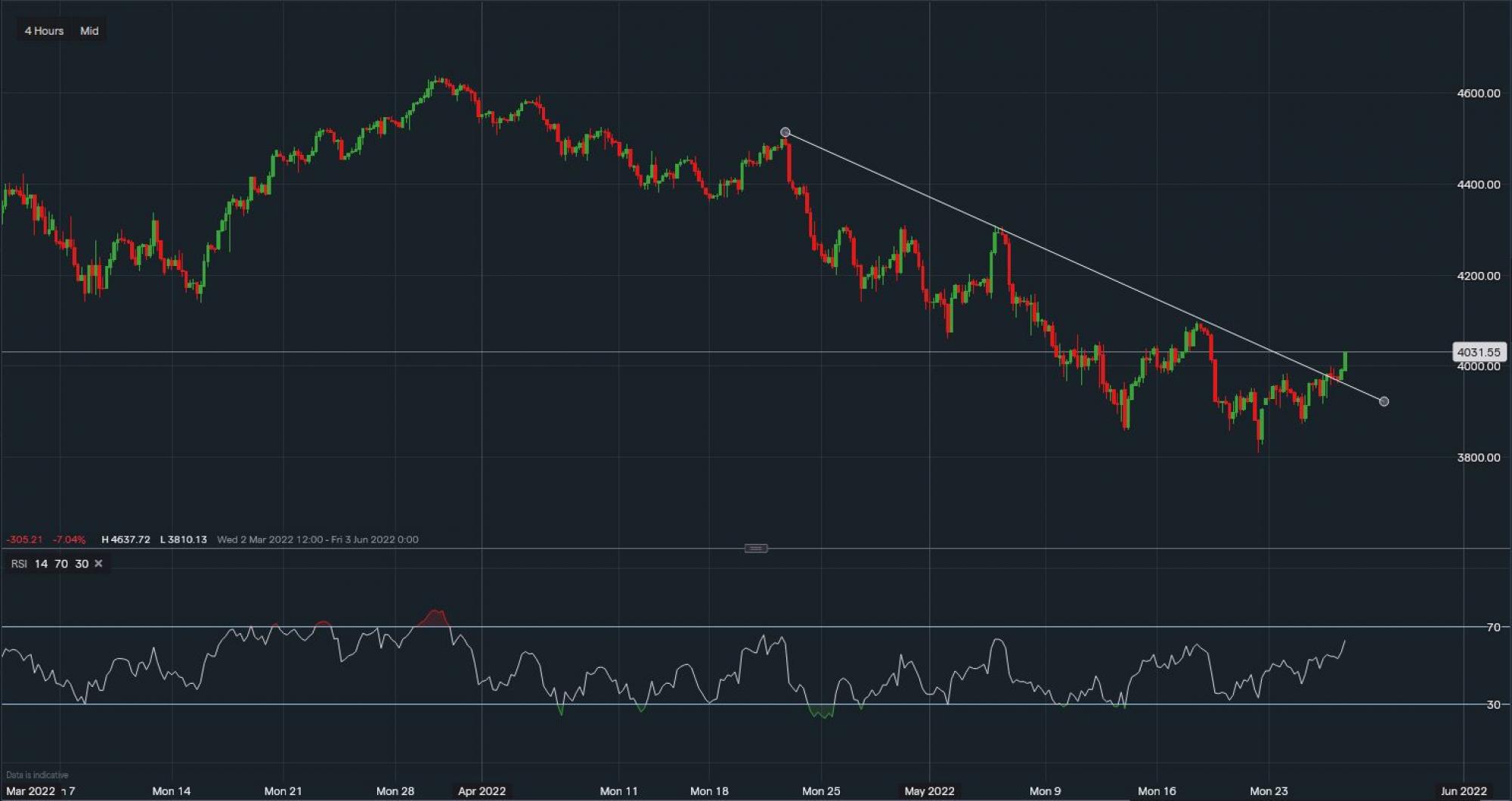Click the pane divider handle above RSI
This screenshot has width=1512, height=801.
pyautogui.click(x=755, y=548)
